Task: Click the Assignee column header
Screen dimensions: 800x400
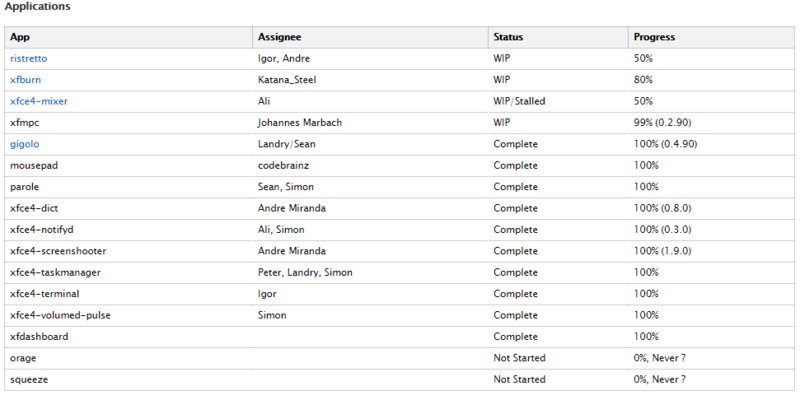Action: pyautogui.click(x=281, y=37)
